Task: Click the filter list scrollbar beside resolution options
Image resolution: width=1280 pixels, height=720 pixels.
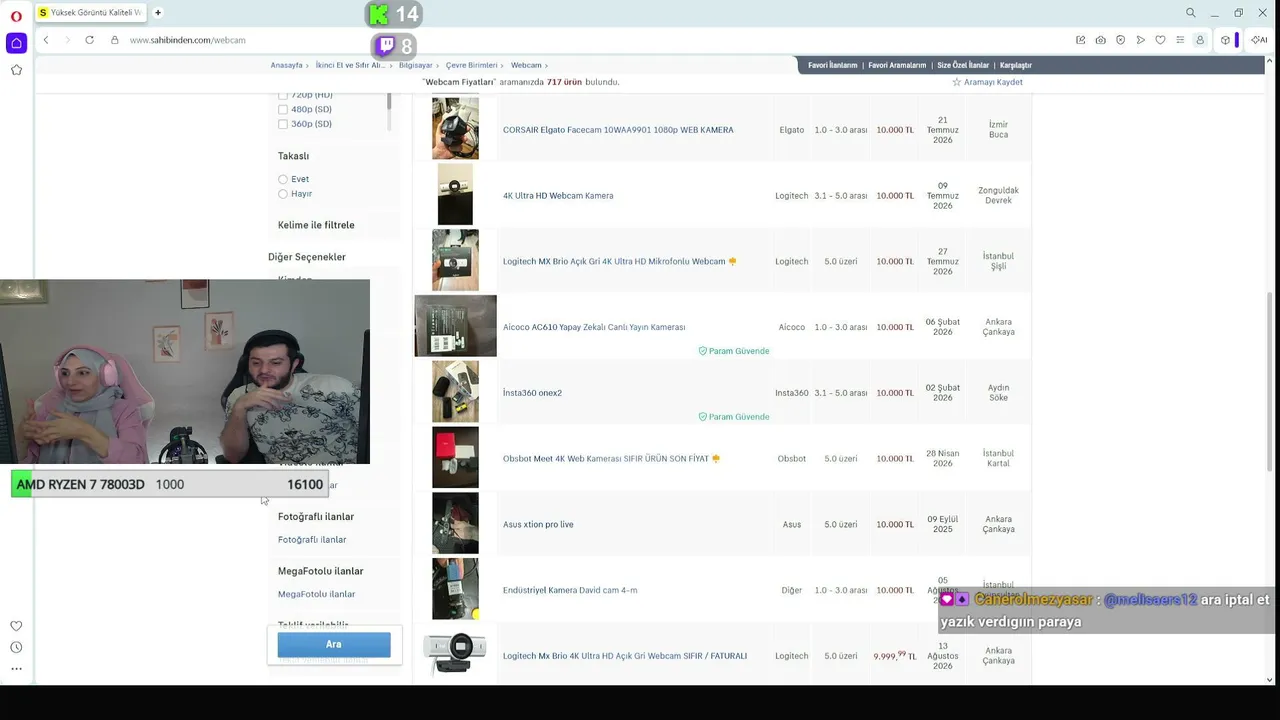Action: [389, 102]
